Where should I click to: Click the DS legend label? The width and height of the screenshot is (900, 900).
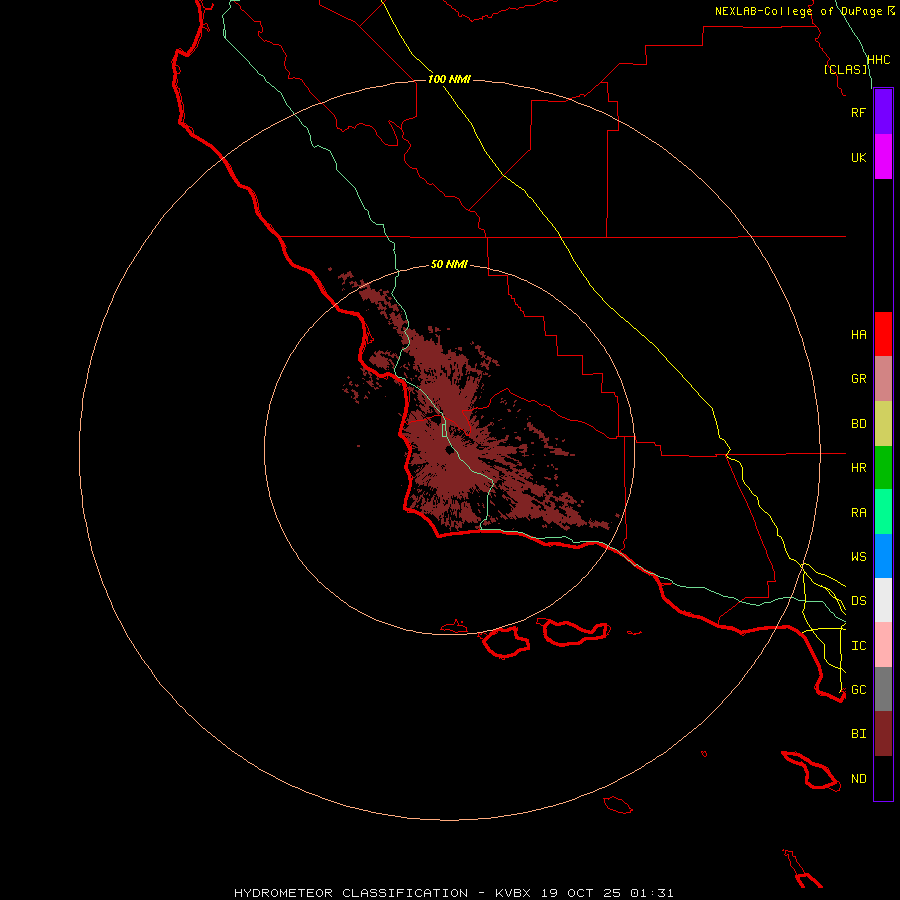(858, 601)
